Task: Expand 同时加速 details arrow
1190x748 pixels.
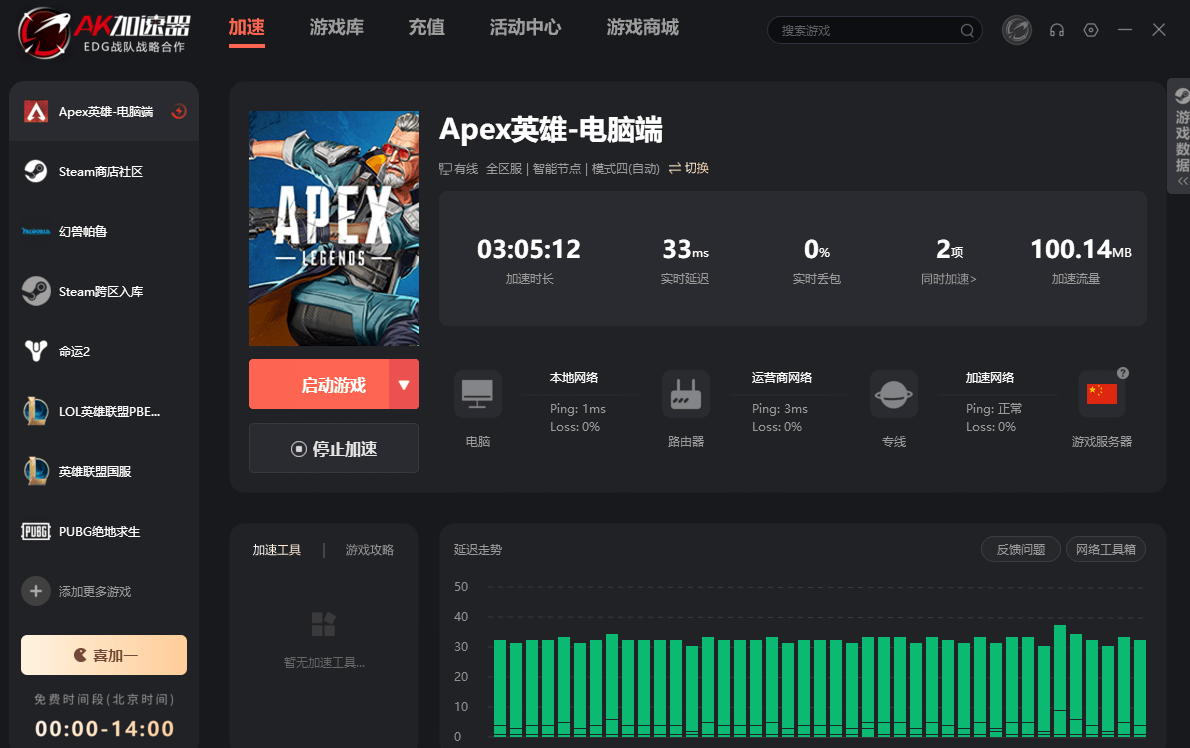Action: (973, 279)
